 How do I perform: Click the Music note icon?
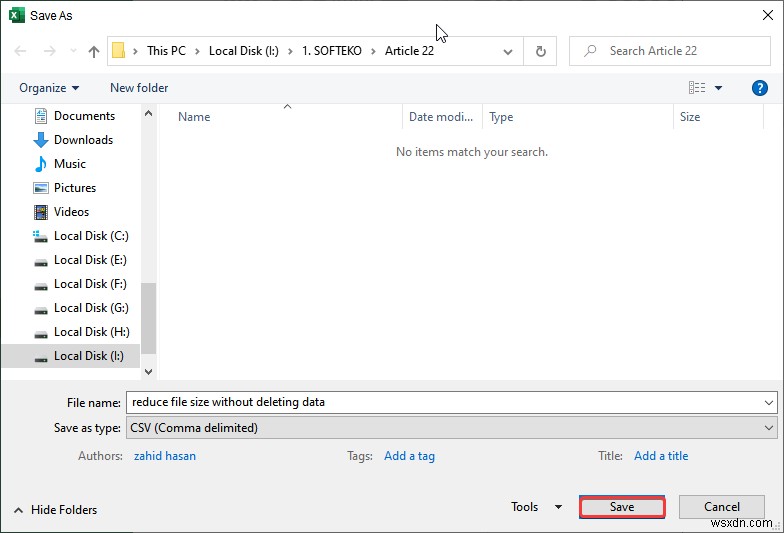click(40, 164)
